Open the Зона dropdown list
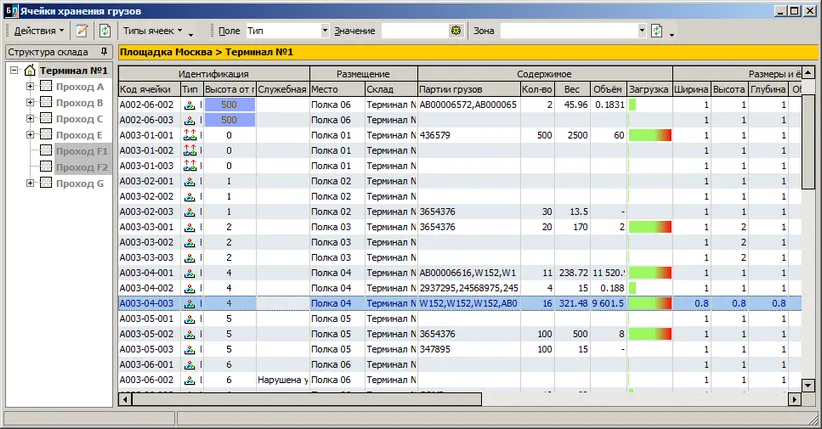 641,31
